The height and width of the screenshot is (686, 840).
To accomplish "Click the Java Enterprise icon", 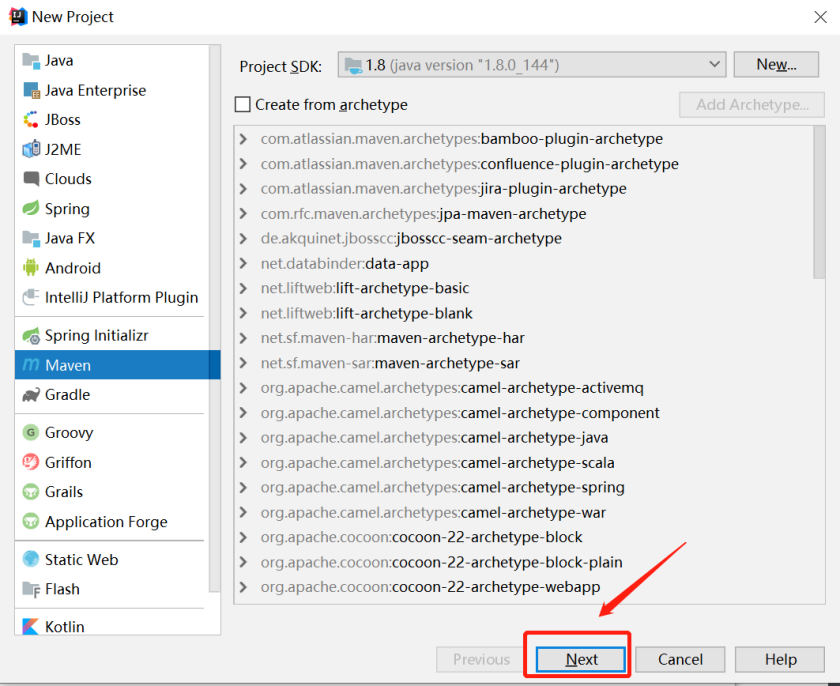I will pos(31,91).
